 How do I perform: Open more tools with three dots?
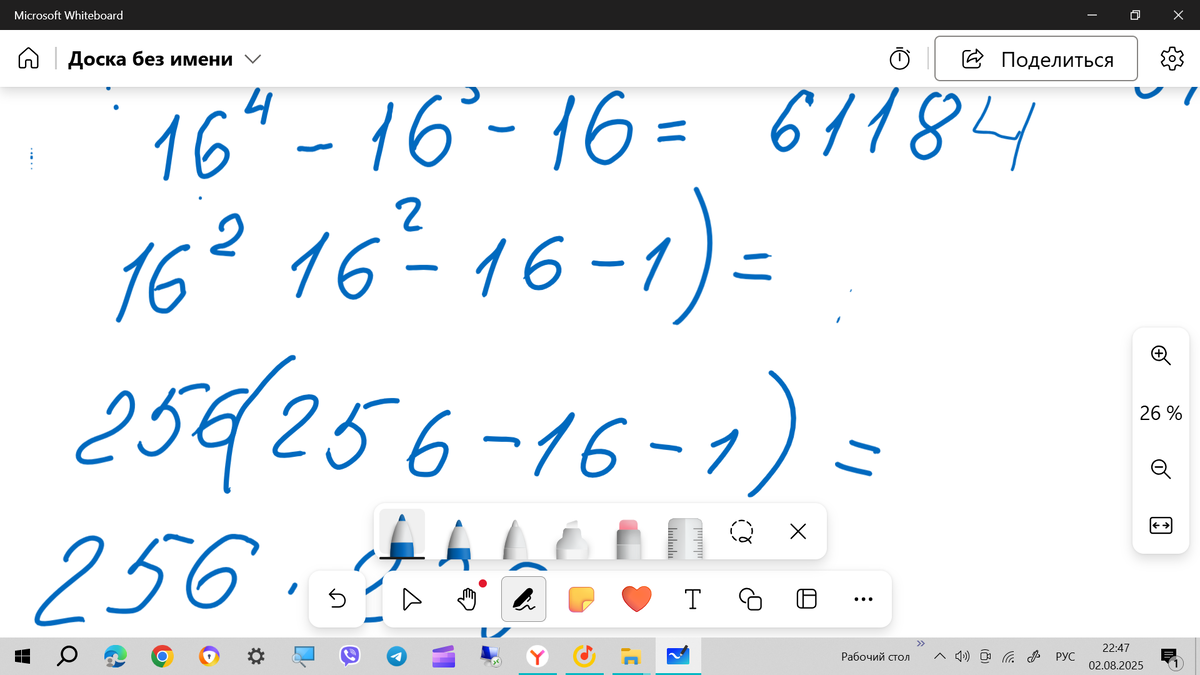[x=864, y=599]
